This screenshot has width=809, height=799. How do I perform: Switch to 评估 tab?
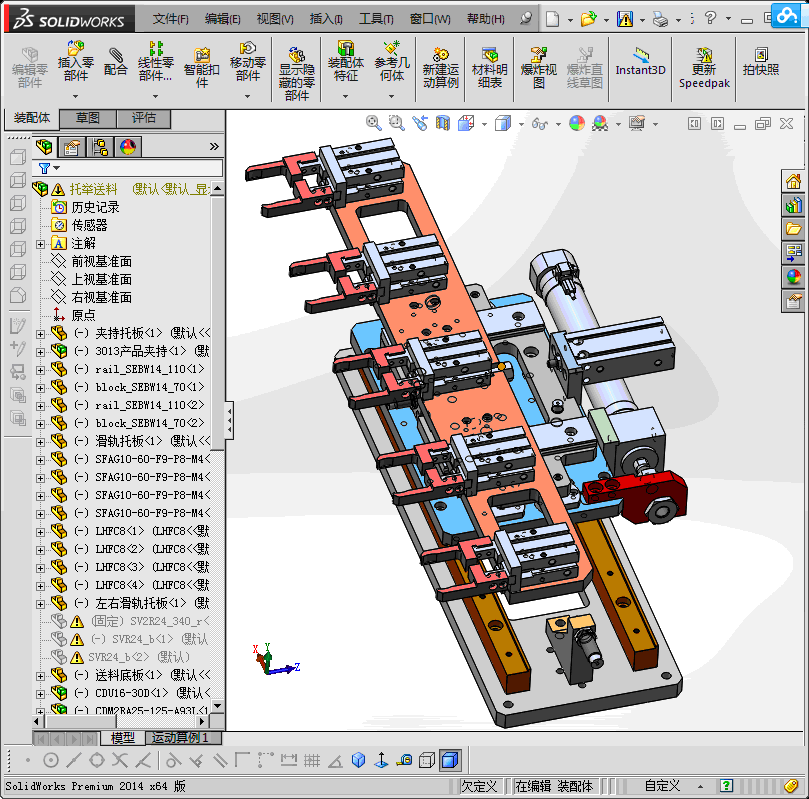[x=143, y=118]
